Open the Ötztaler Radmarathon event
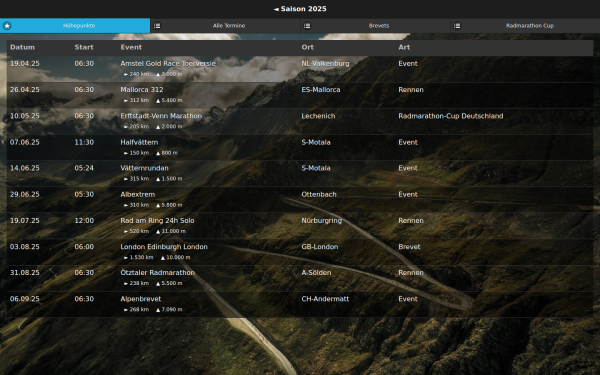600x375 pixels. 158,272
